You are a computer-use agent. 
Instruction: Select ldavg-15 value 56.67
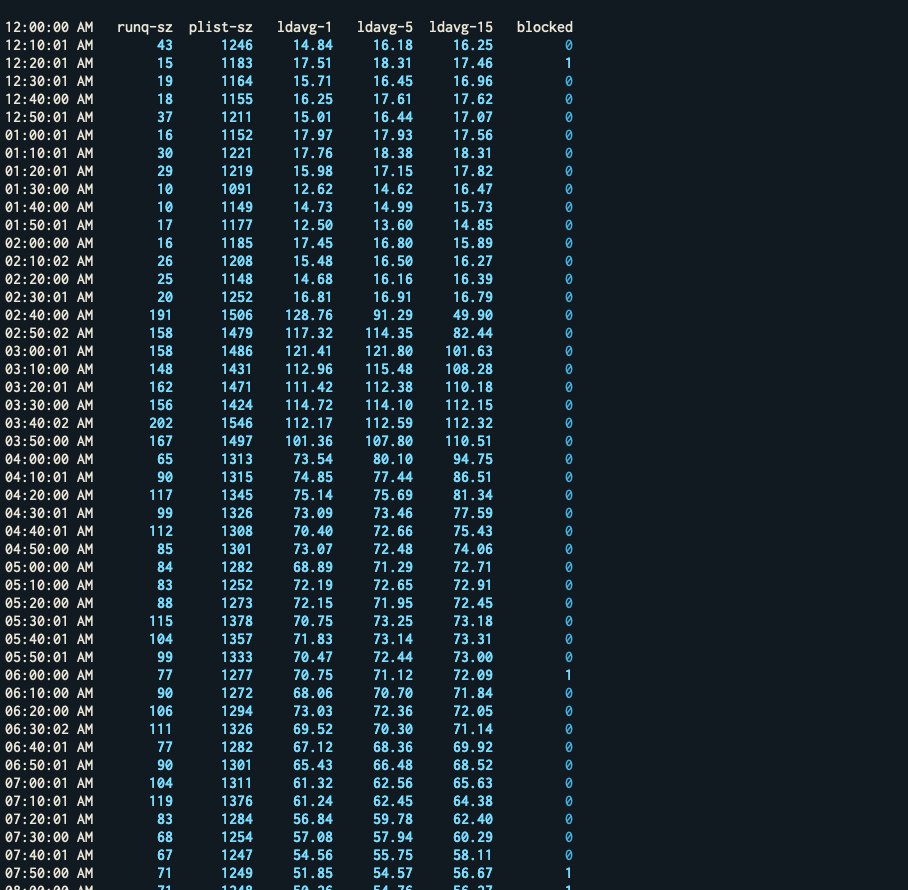(473, 873)
